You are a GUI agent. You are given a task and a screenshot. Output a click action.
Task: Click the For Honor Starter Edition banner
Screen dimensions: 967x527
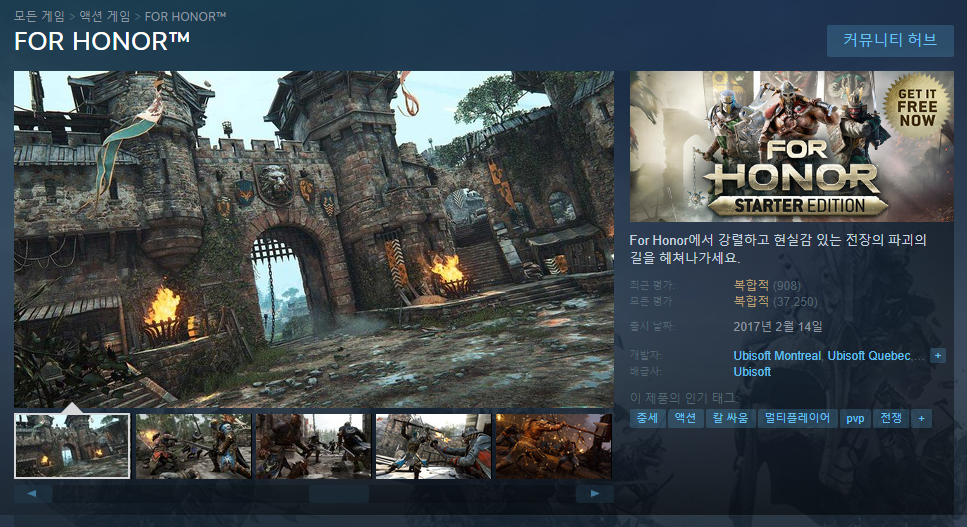(x=791, y=146)
